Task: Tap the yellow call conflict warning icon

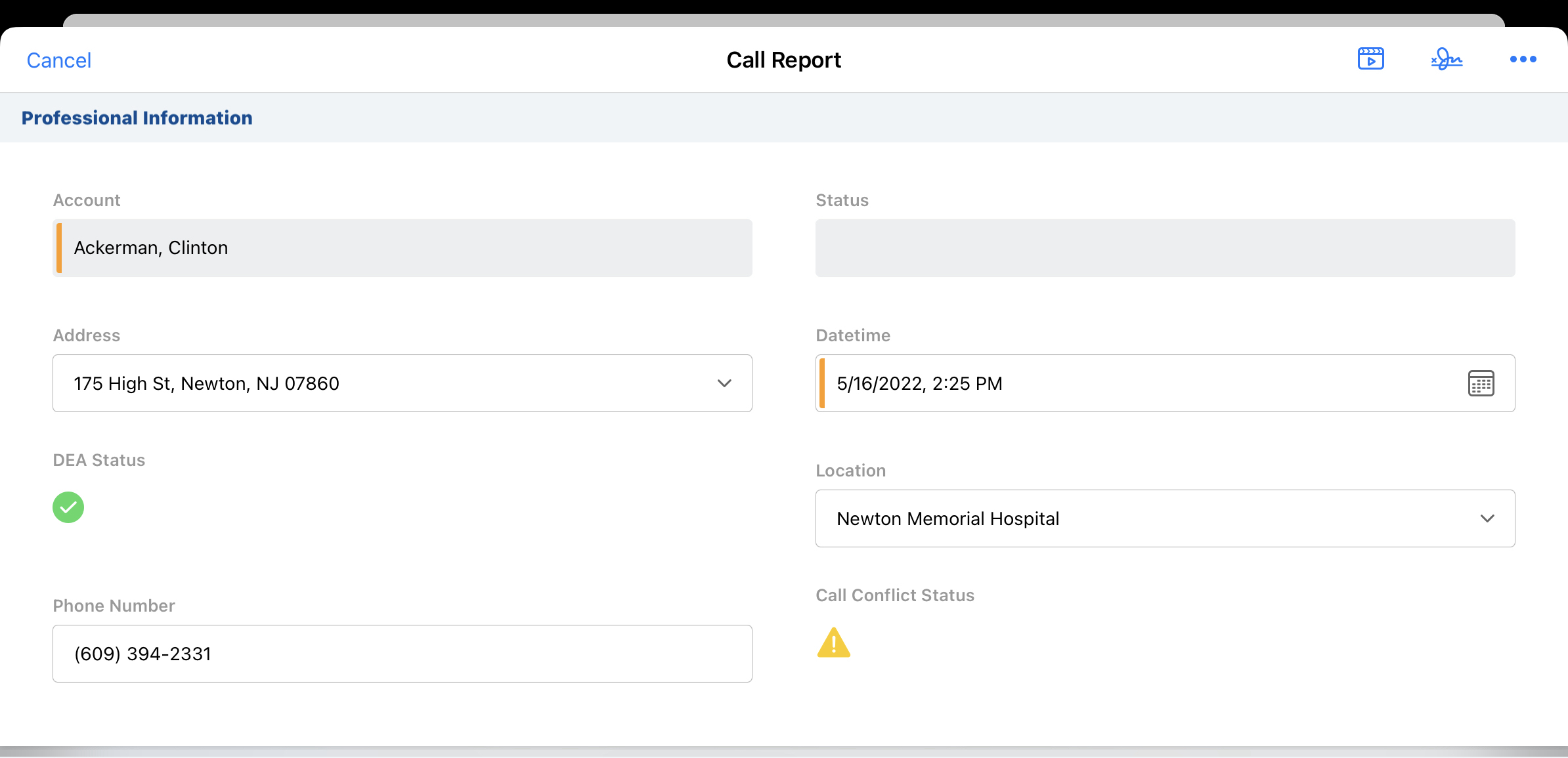Action: pos(833,642)
